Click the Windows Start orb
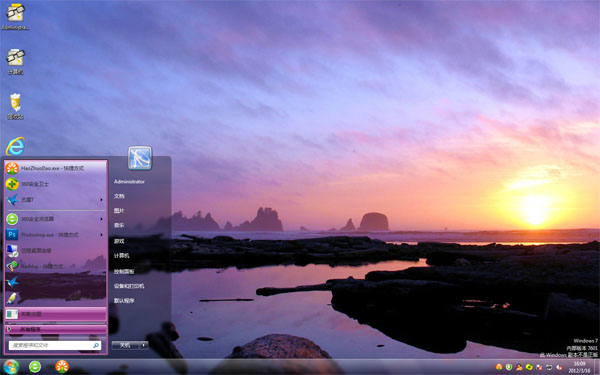Image resolution: width=600 pixels, height=375 pixels. (11, 367)
